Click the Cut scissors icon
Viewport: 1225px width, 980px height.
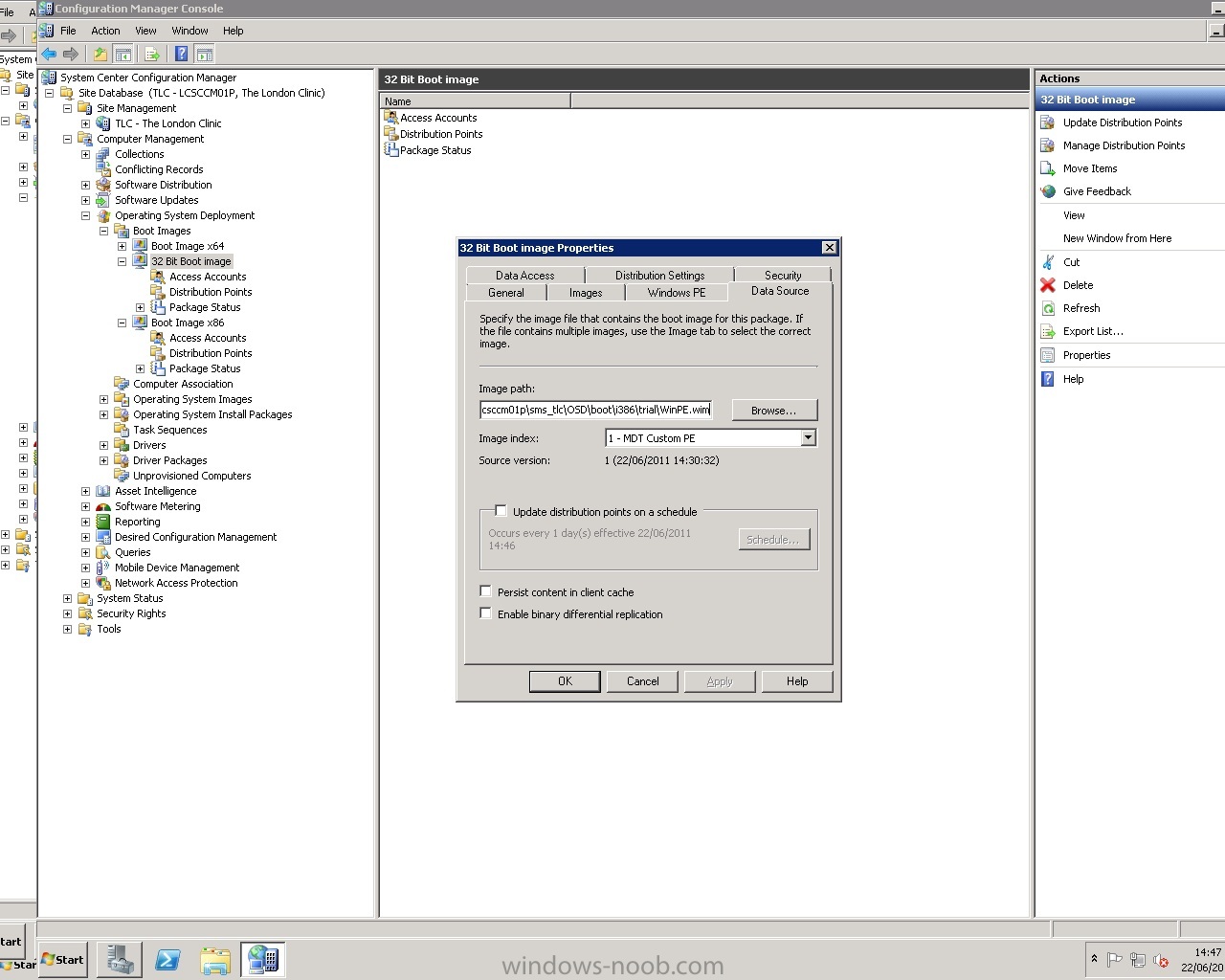1048,262
